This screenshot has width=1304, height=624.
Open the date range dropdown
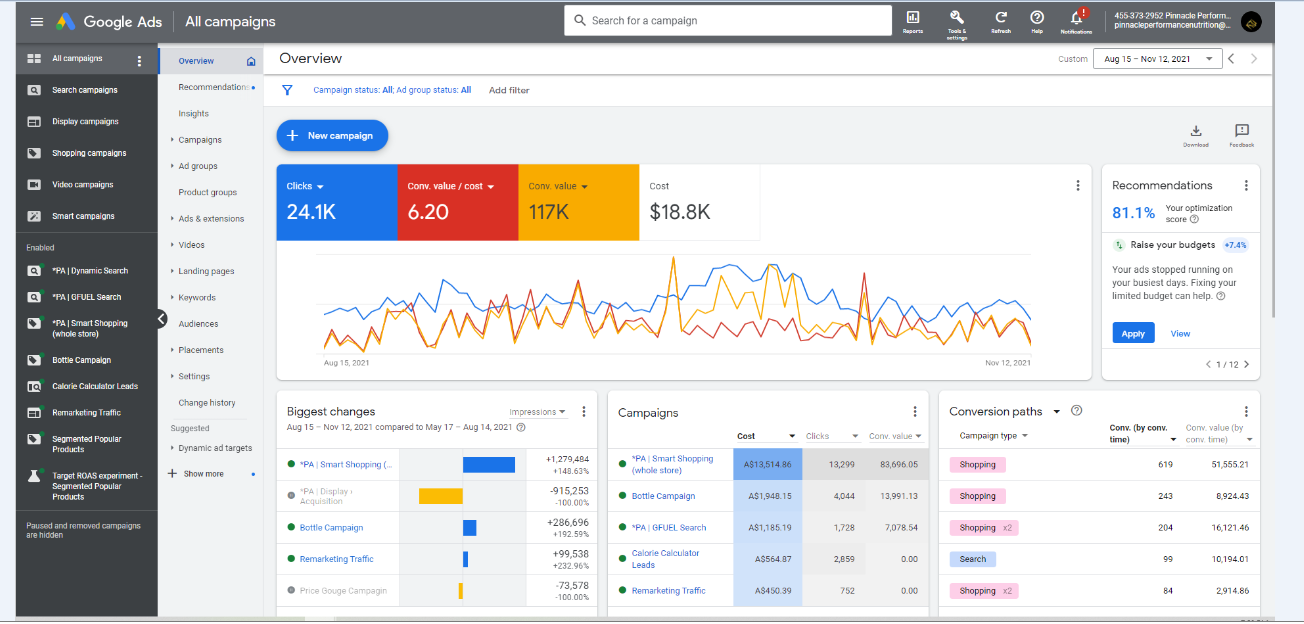point(1157,59)
